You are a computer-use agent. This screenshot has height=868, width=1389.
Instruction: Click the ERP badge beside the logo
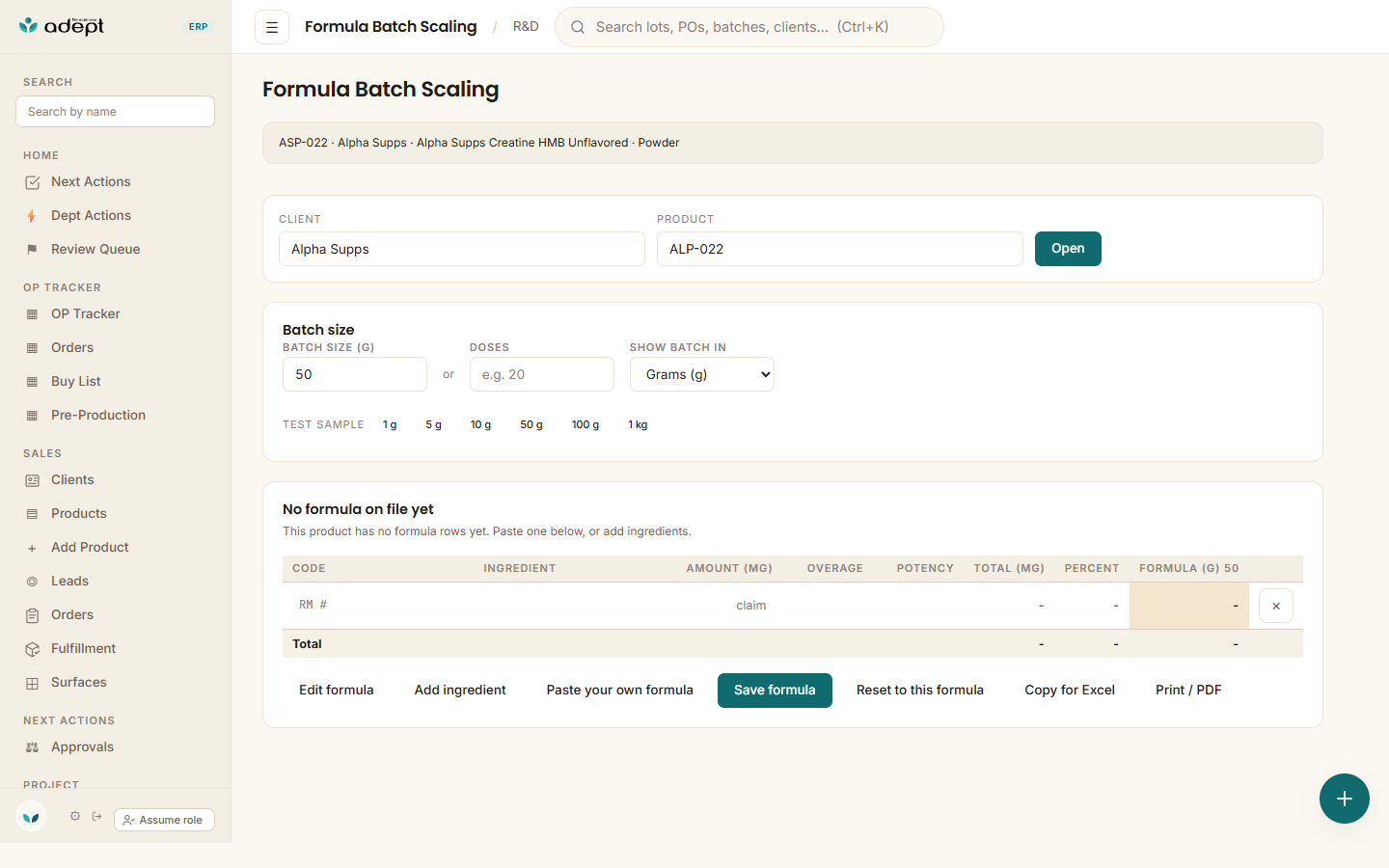[198, 27]
